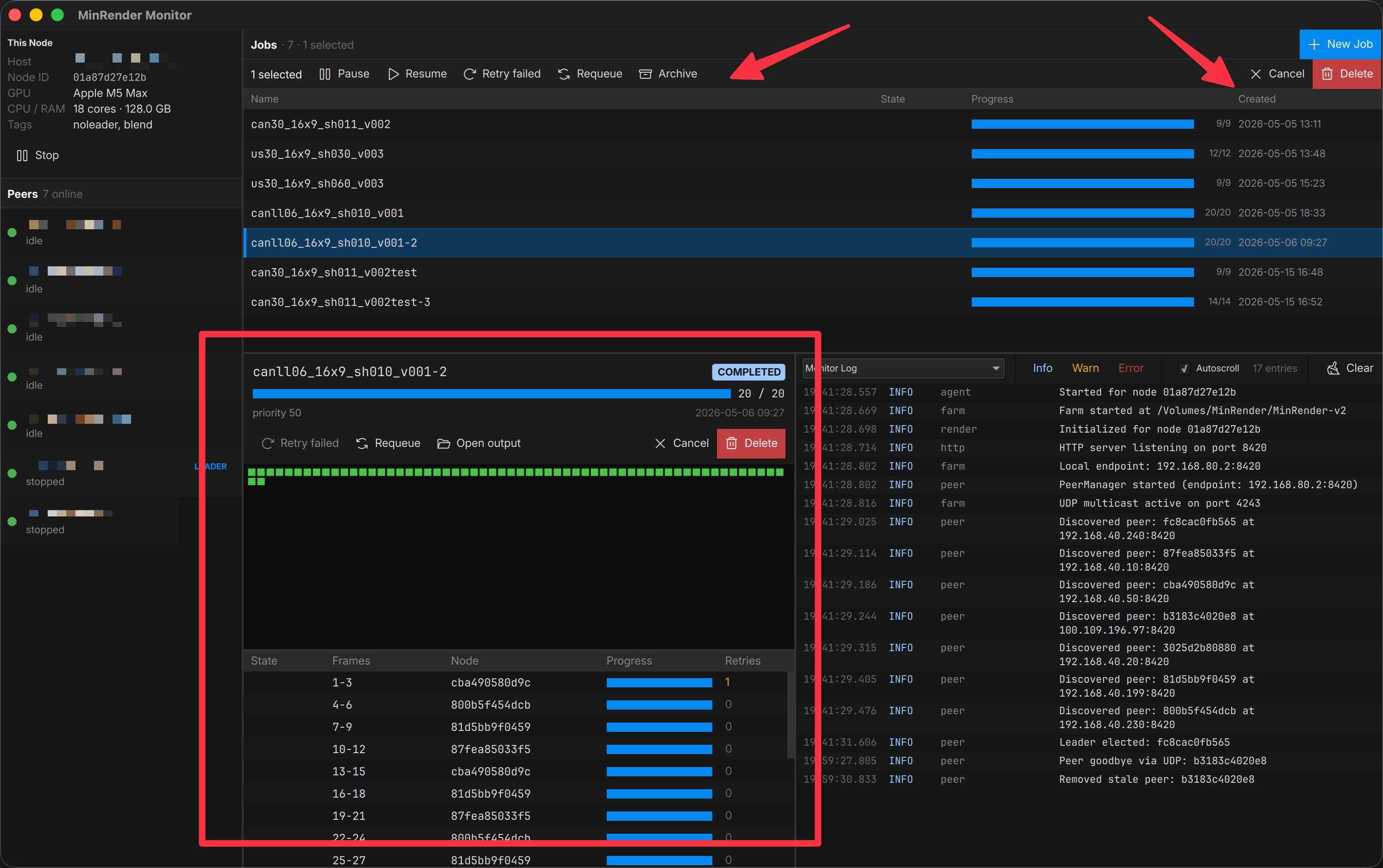Click the New Job button
This screenshot has width=1383, height=868.
pos(1340,44)
